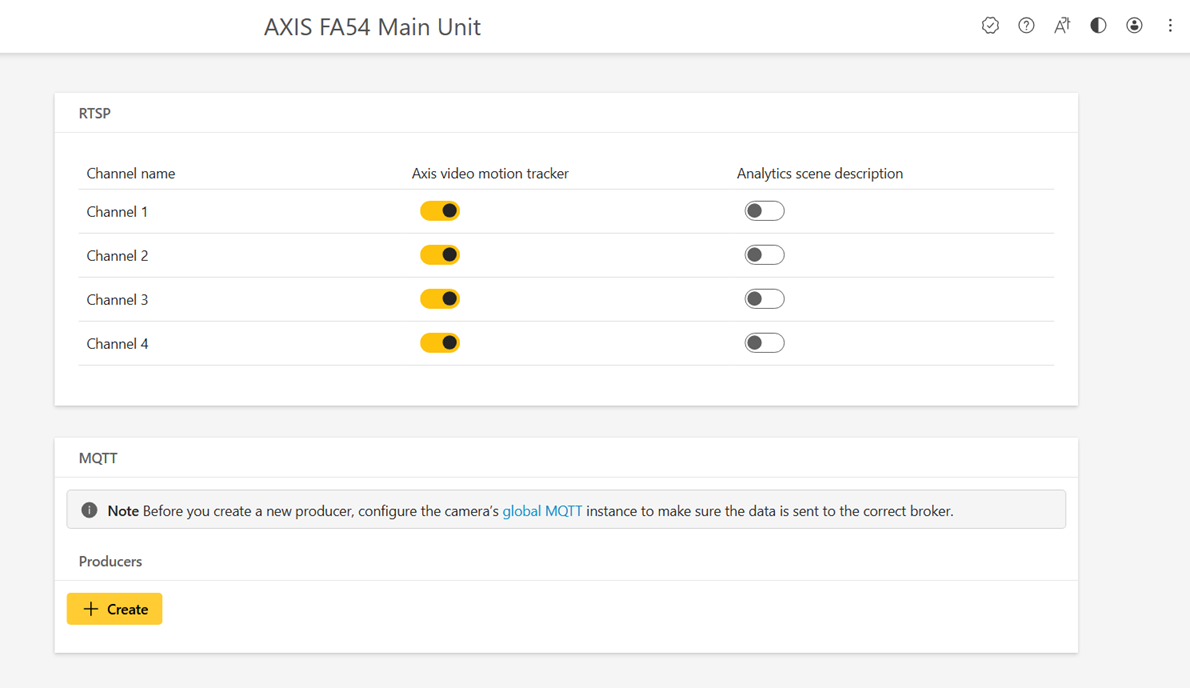Open the three-dot more options menu
1190x688 pixels.
coord(1170,26)
